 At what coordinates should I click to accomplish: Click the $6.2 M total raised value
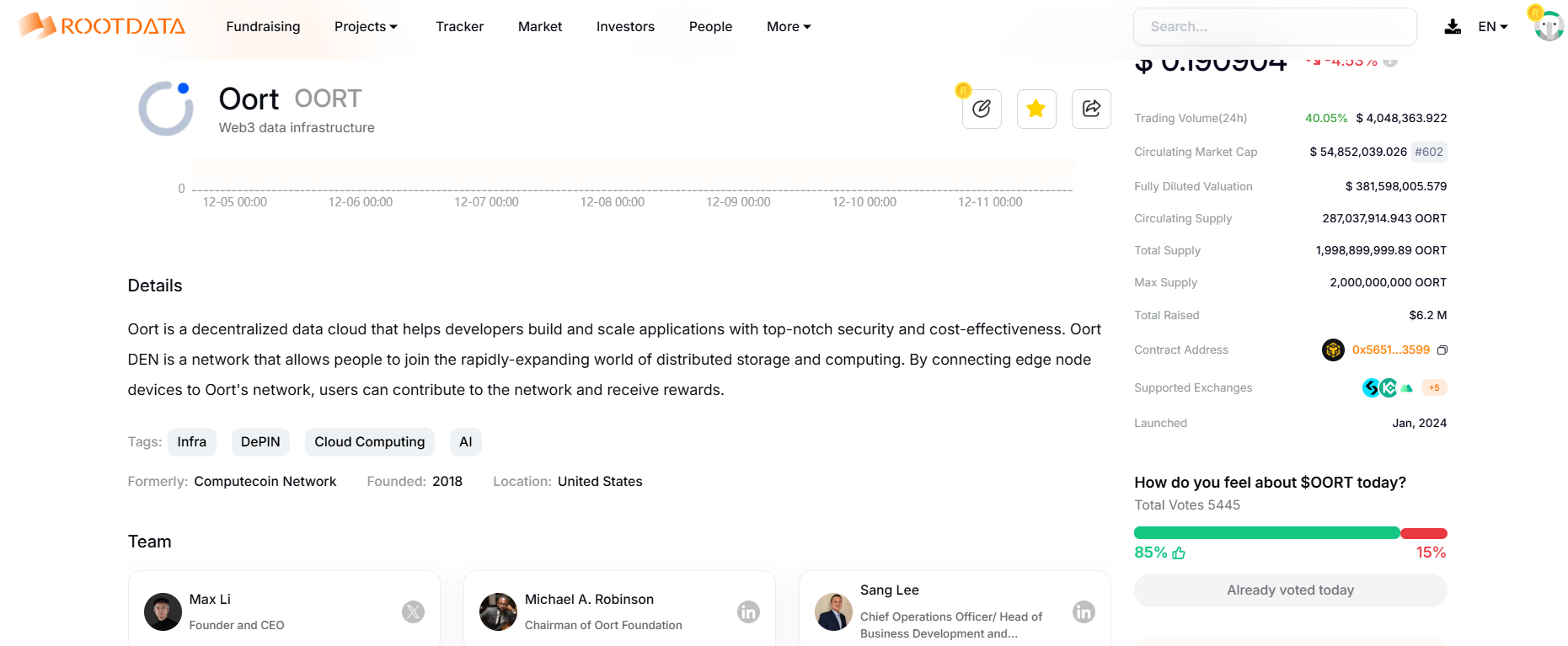click(x=1428, y=315)
